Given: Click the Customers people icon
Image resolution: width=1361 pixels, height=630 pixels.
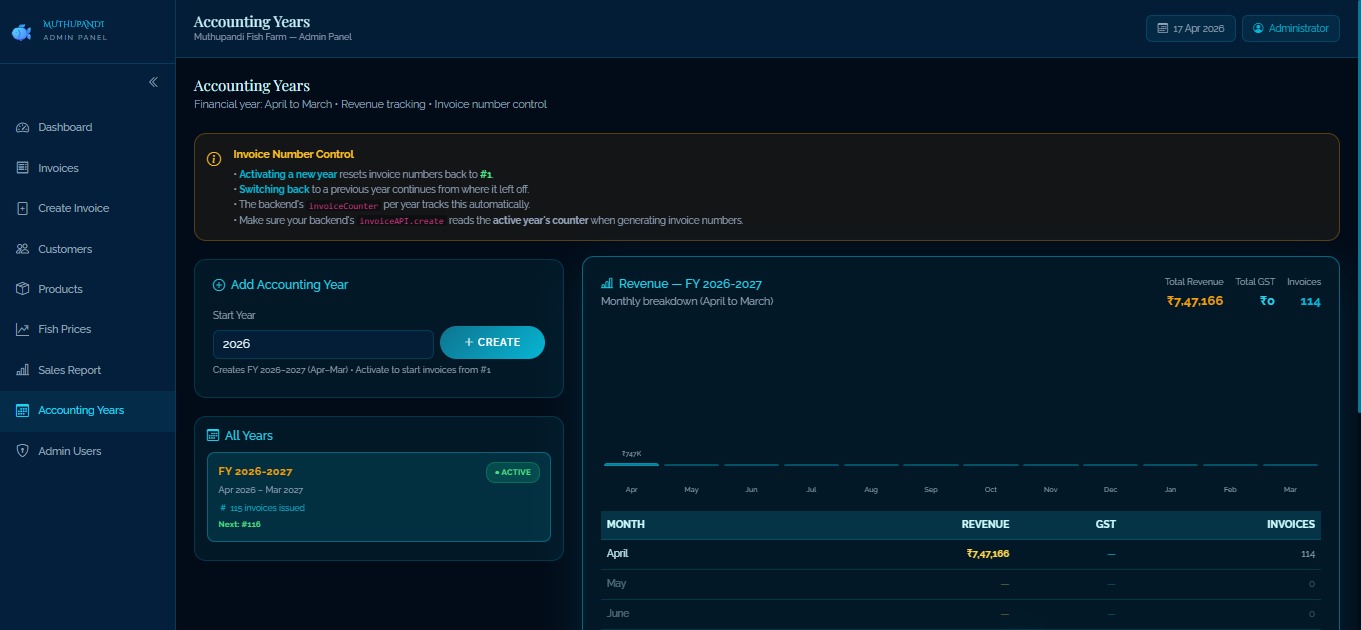Looking at the screenshot, I should pyautogui.click(x=23, y=249).
